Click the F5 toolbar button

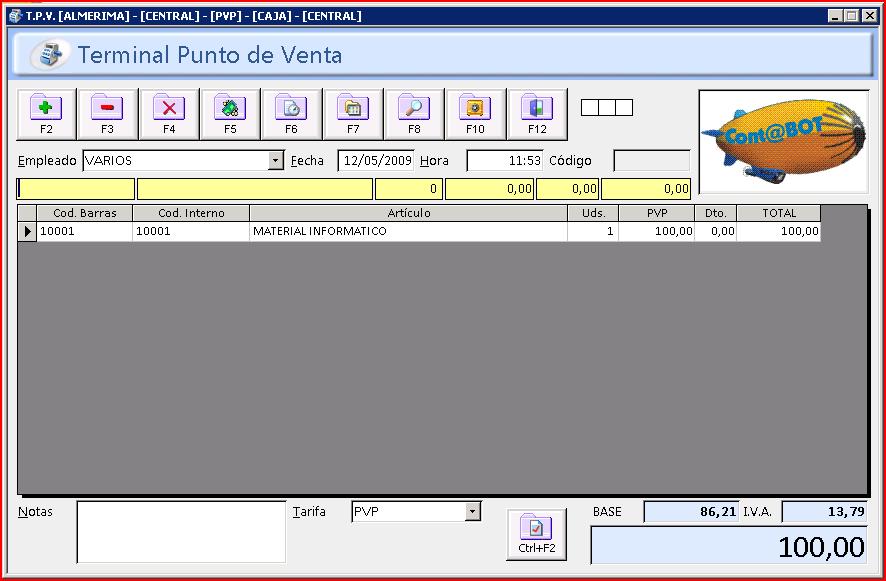(x=230, y=114)
